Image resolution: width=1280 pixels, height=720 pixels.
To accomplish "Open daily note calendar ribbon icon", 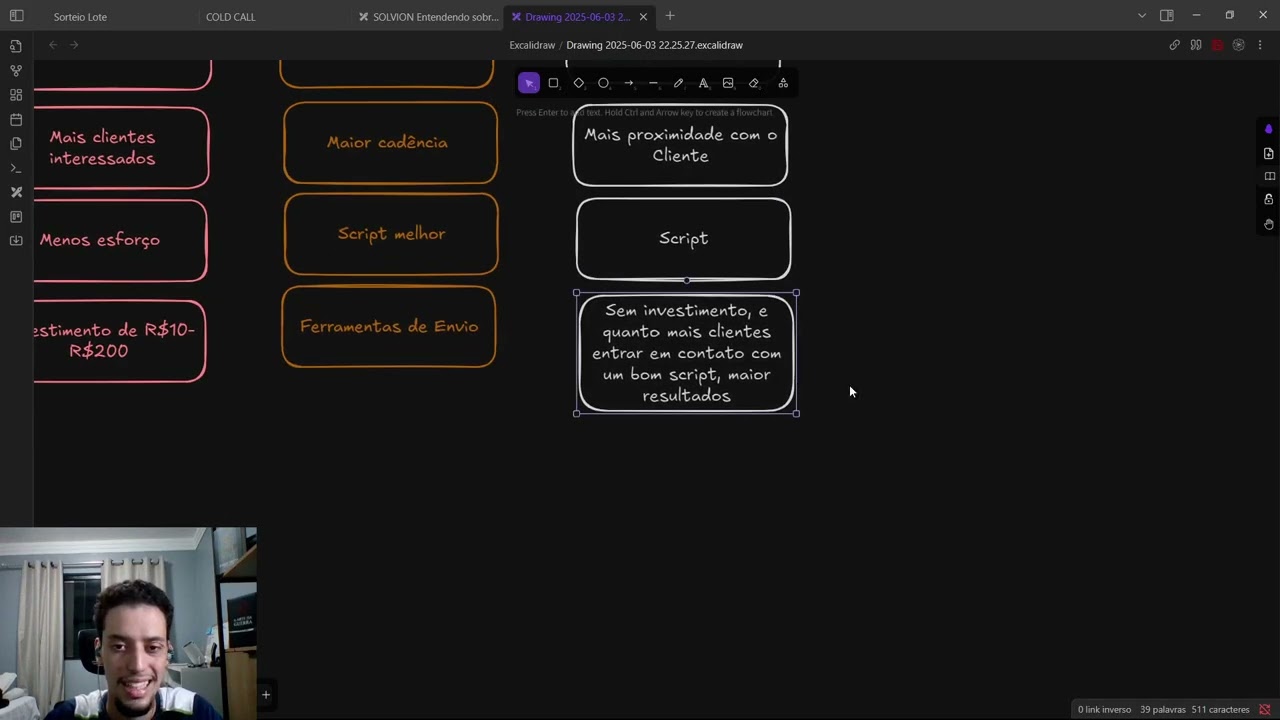I will [16, 119].
